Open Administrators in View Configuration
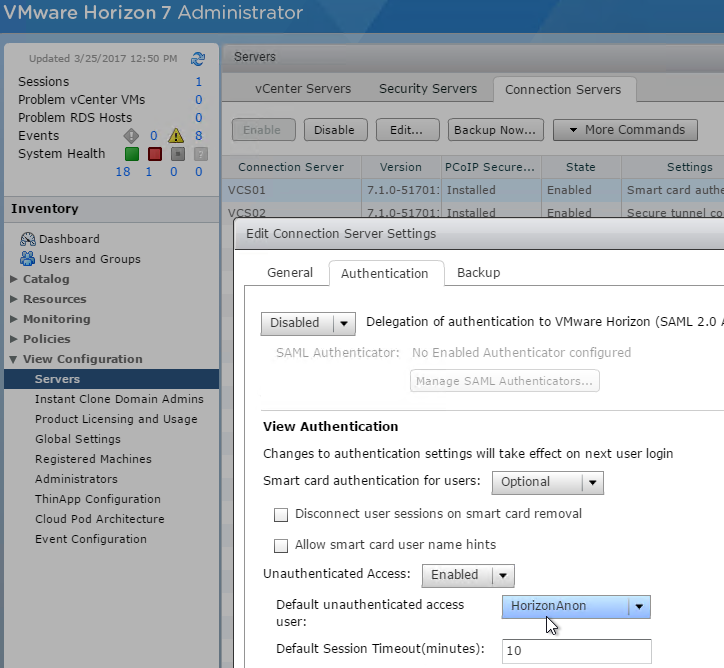This screenshot has width=724, height=668. tap(76, 479)
